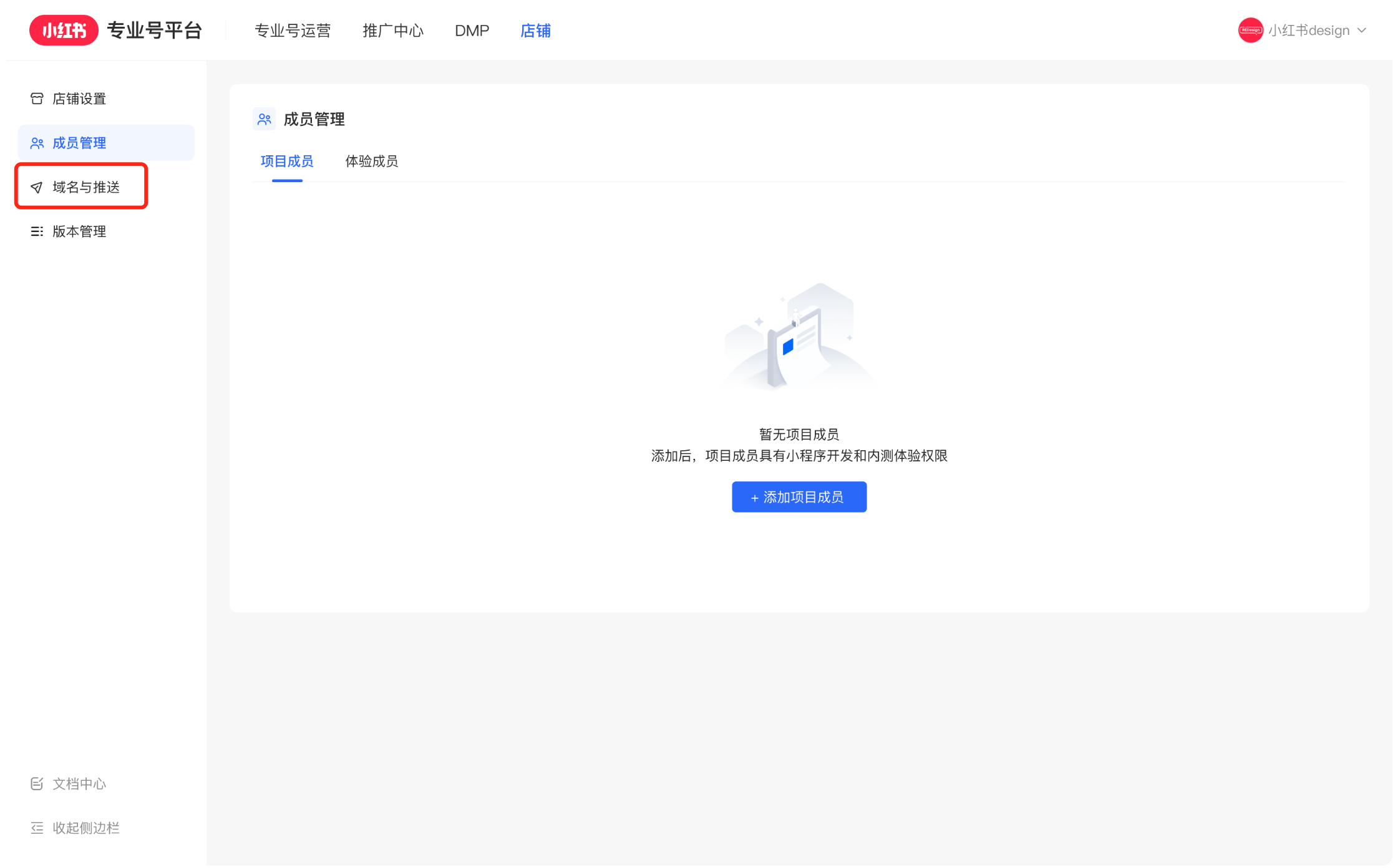Select the 项目成员 tab
This screenshot has width=1395, height=868.
(286, 162)
